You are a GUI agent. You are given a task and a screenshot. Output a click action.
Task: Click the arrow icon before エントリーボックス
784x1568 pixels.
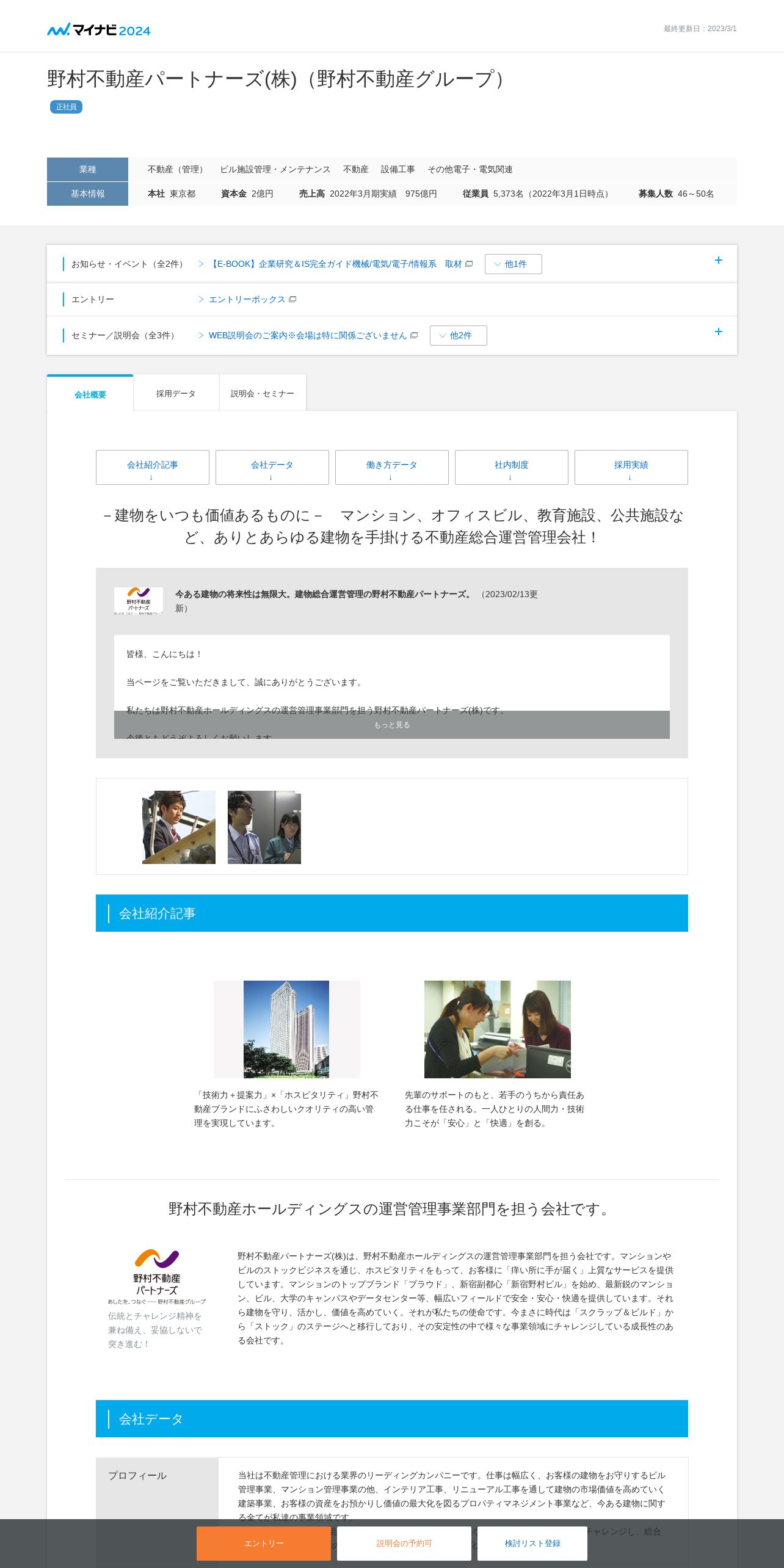coord(201,299)
